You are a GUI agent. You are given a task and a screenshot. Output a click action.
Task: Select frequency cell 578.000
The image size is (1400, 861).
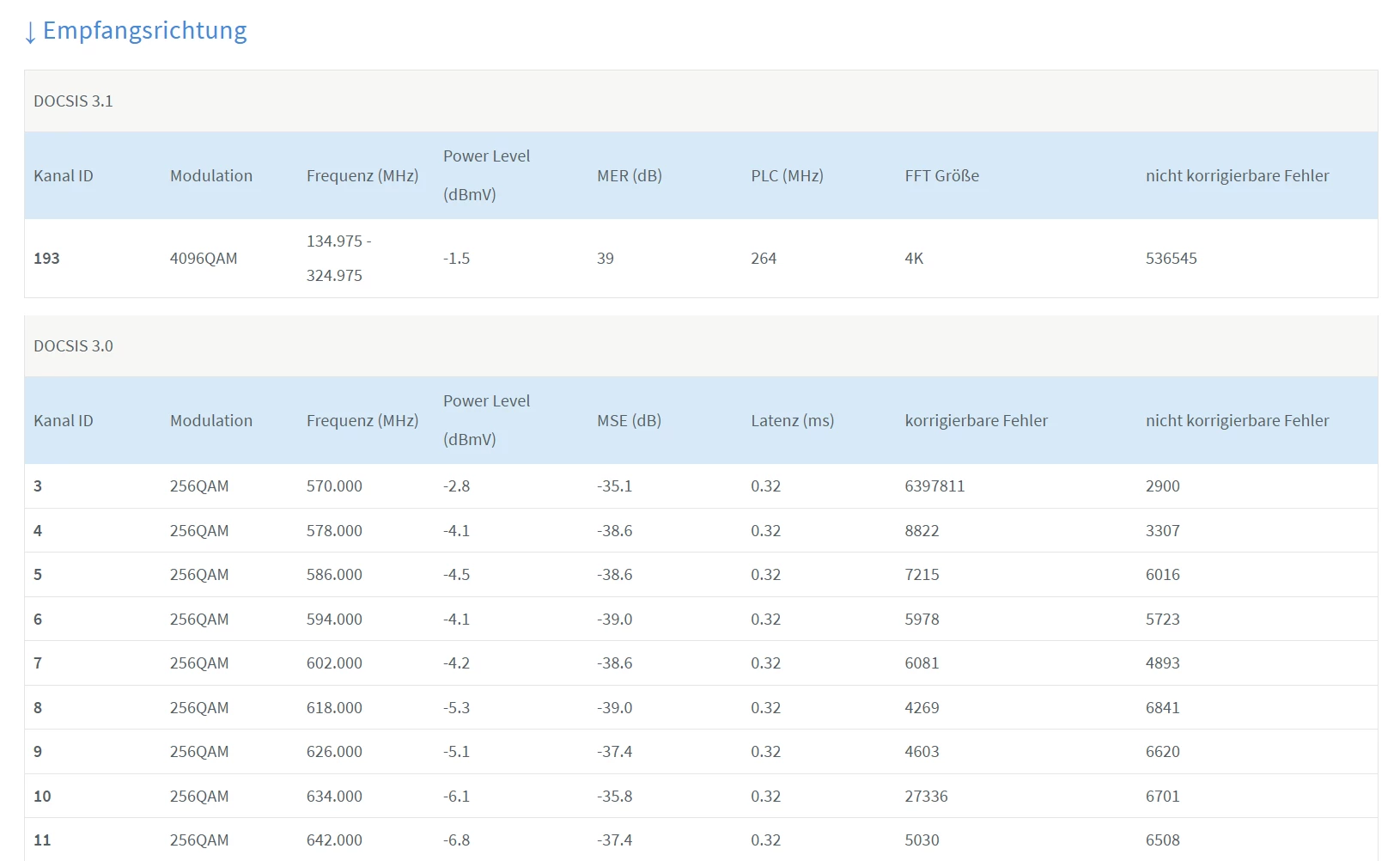(x=334, y=531)
